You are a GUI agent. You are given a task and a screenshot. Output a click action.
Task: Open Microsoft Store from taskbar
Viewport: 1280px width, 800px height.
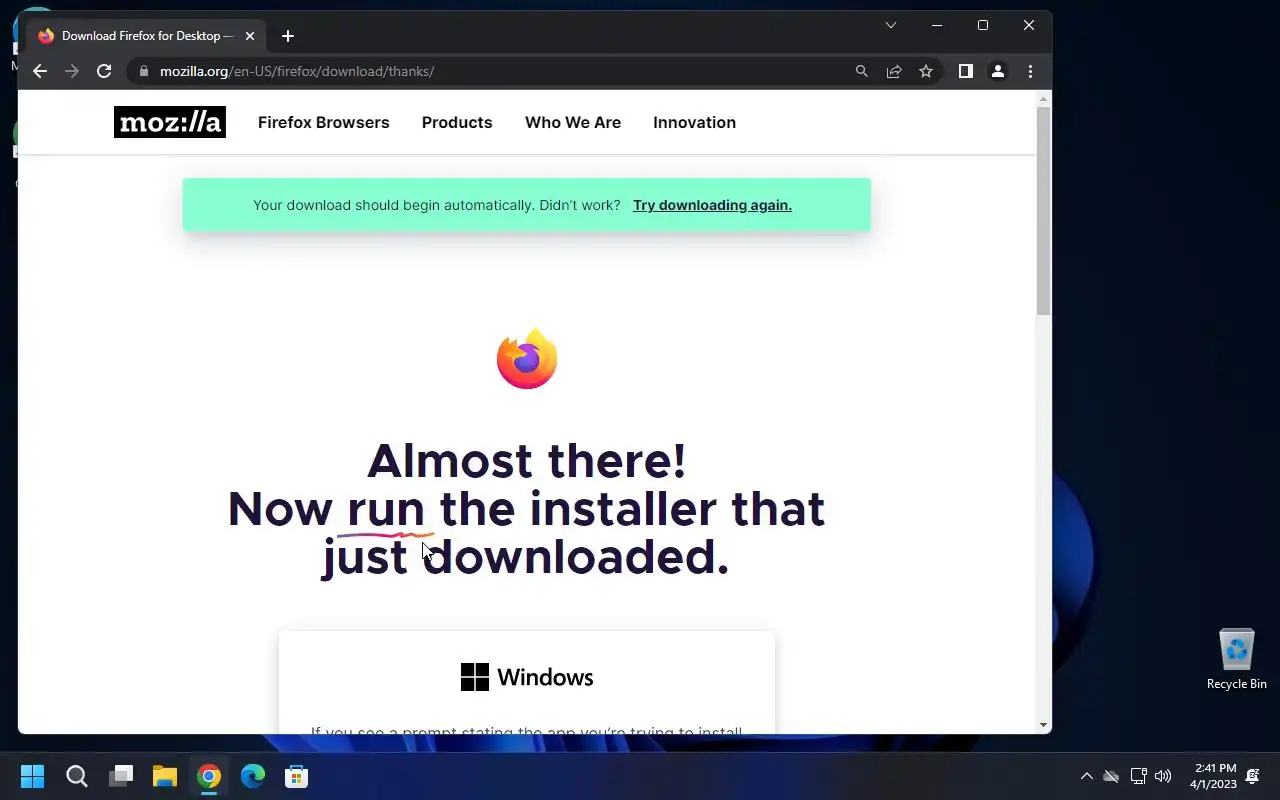coord(297,776)
